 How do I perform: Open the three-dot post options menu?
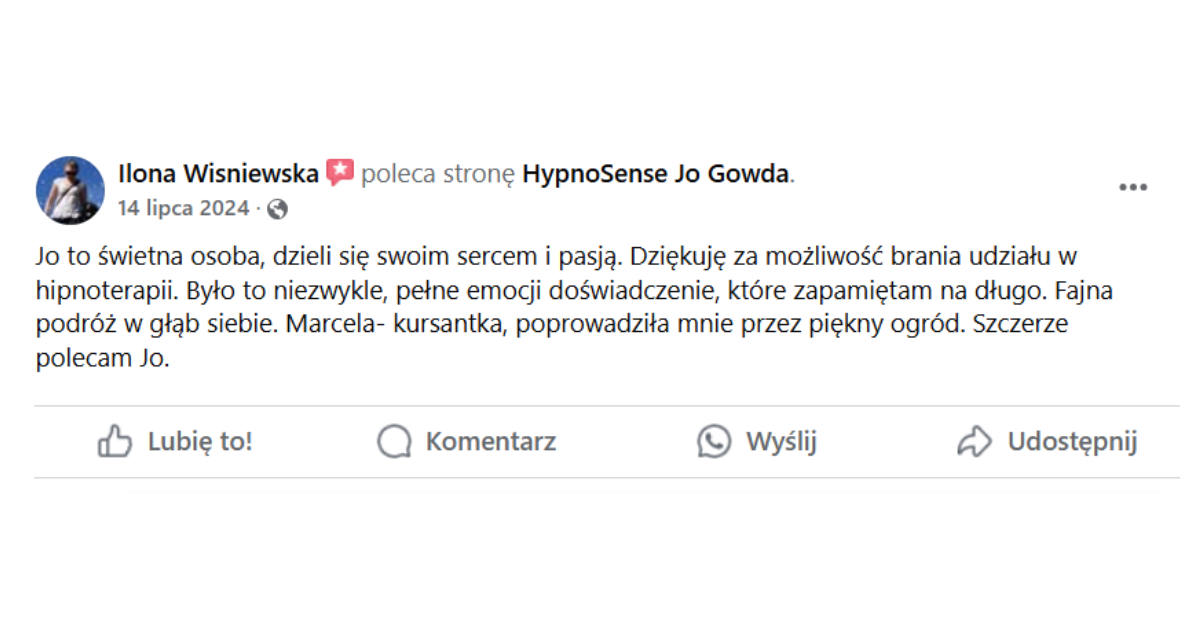tap(1132, 187)
